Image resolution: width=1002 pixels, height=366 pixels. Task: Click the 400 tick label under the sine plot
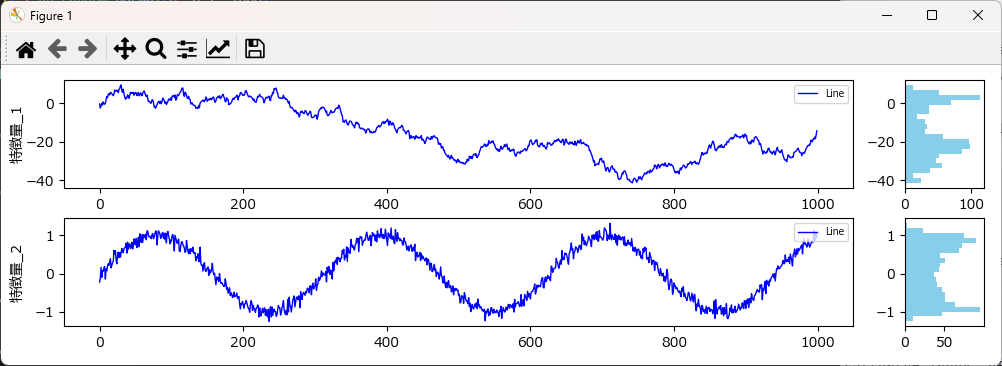[x=387, y=343]
